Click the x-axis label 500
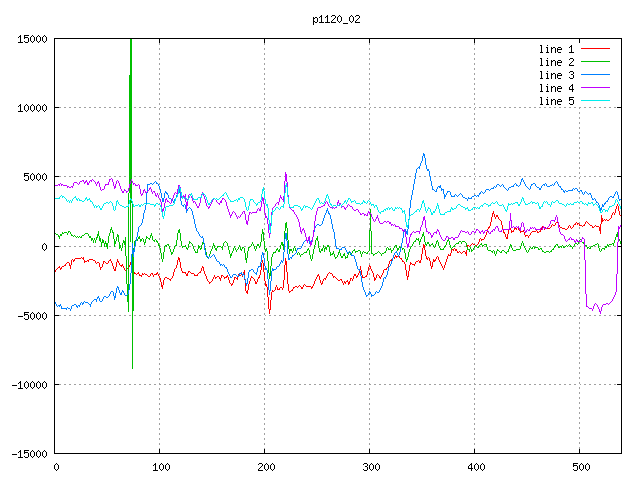This screenshot has height=480, width=640. click(x=581, y=467)
